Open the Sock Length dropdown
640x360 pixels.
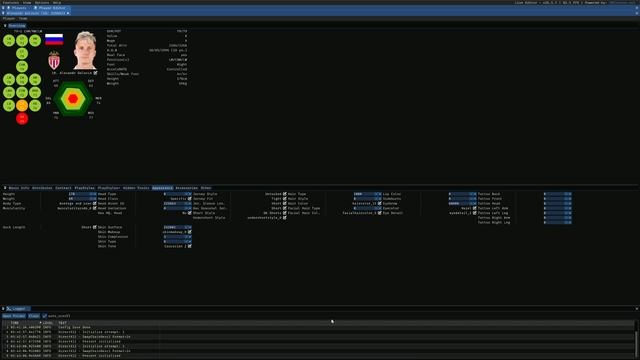coord(95,227)
